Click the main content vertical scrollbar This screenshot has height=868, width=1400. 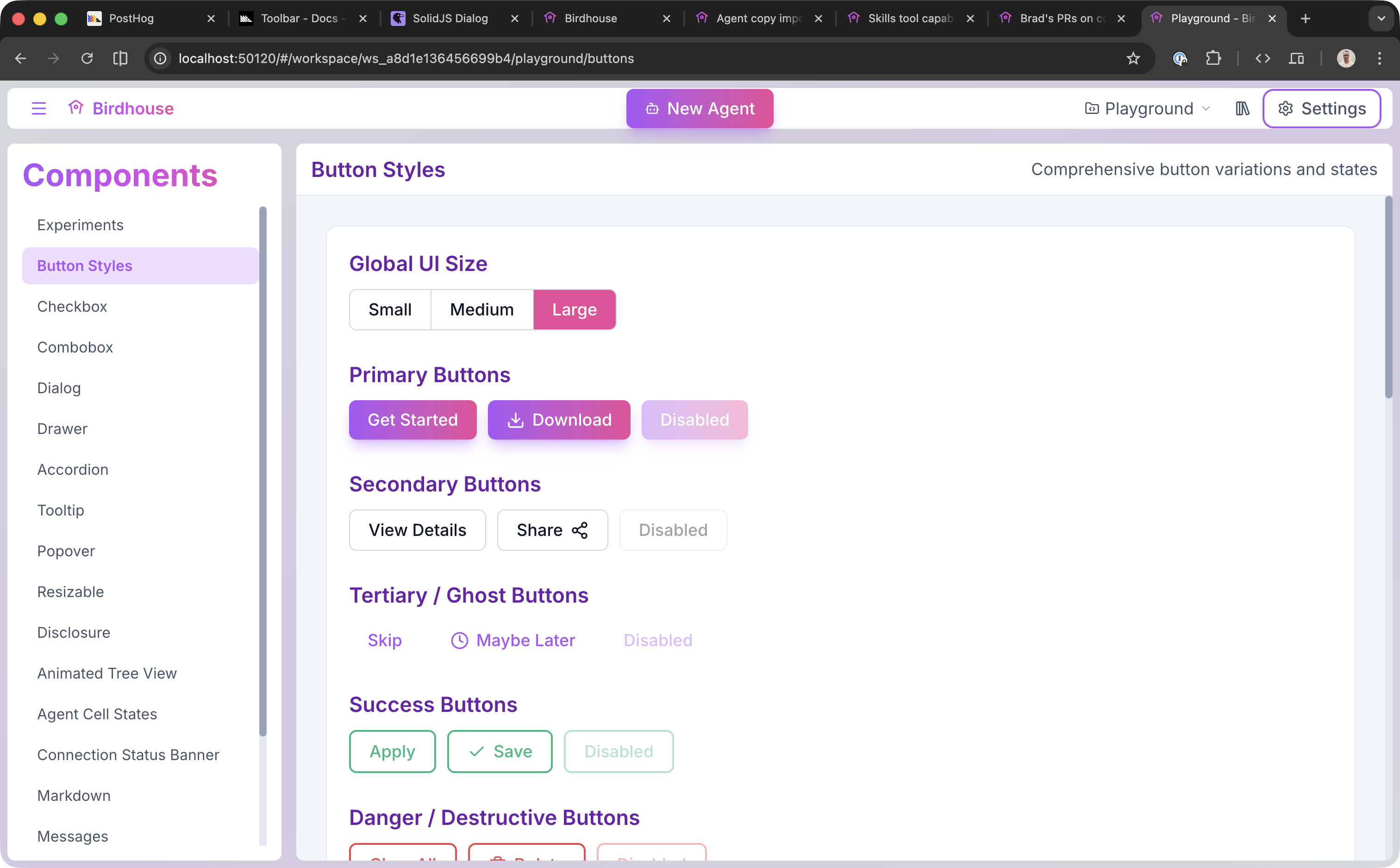1388,298
